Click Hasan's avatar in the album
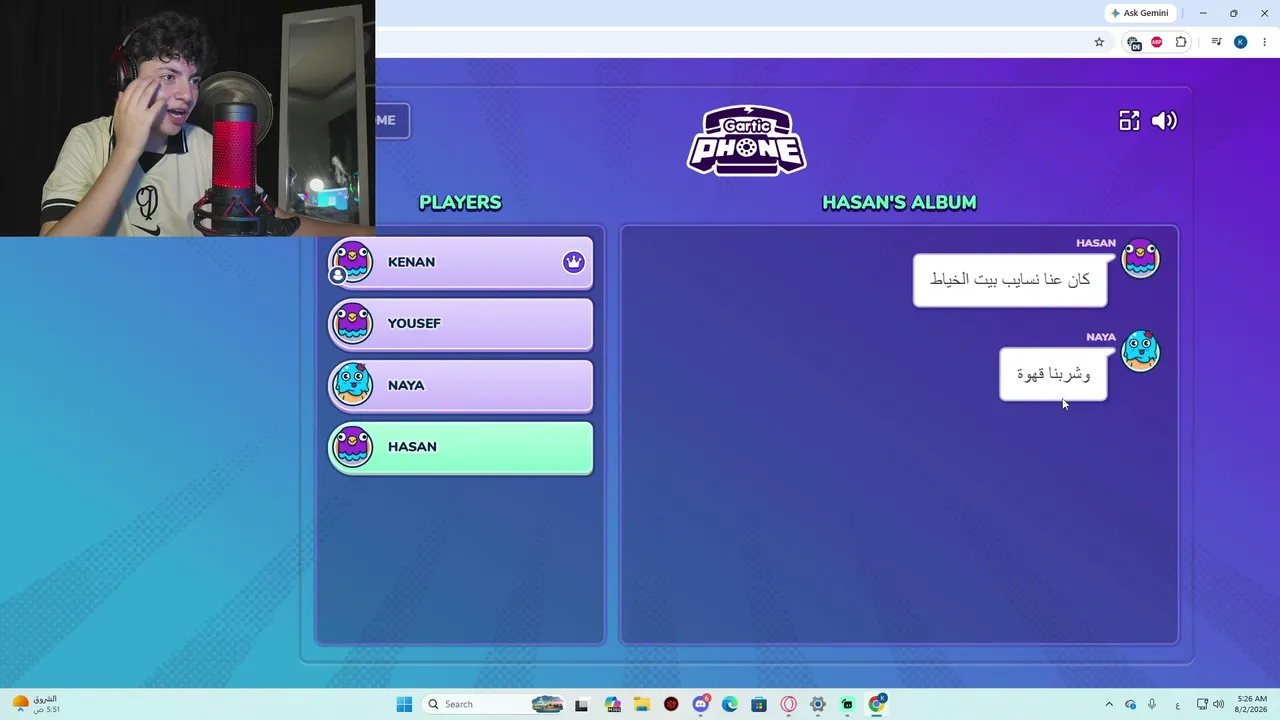 (1141, 259)
